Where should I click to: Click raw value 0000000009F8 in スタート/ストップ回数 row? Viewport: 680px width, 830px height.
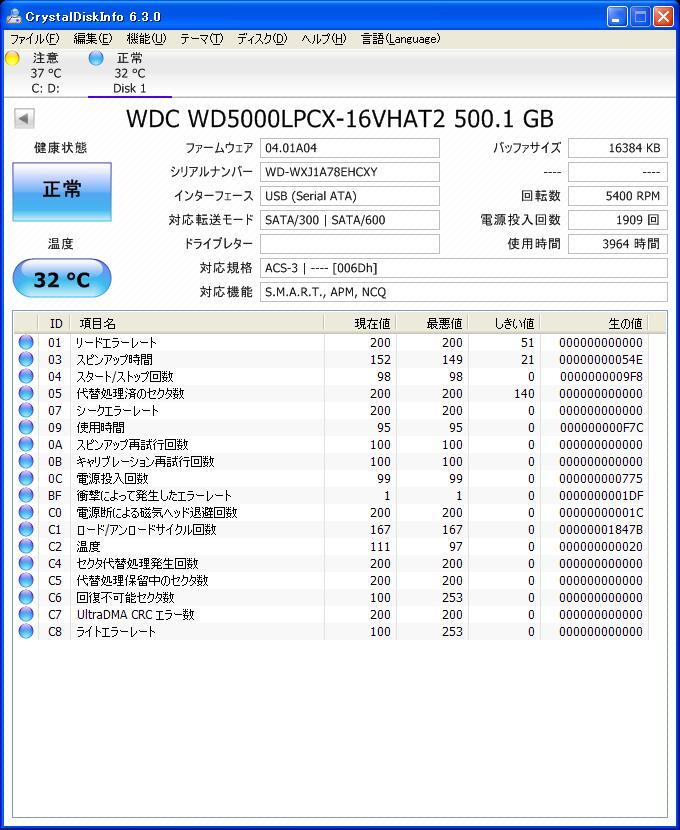click(601, 377)
